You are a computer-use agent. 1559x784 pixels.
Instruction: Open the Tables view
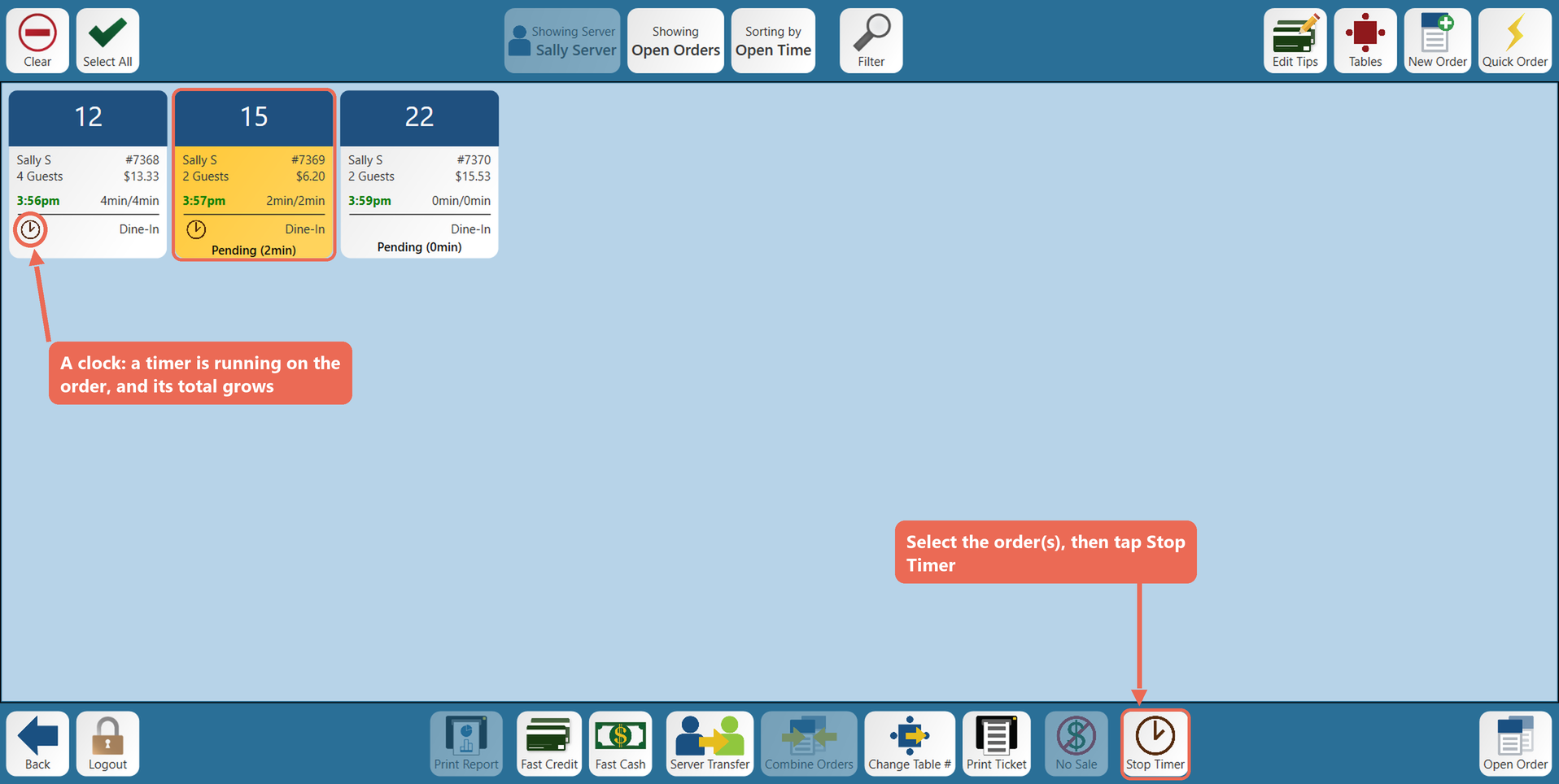tap(1365, 41)
